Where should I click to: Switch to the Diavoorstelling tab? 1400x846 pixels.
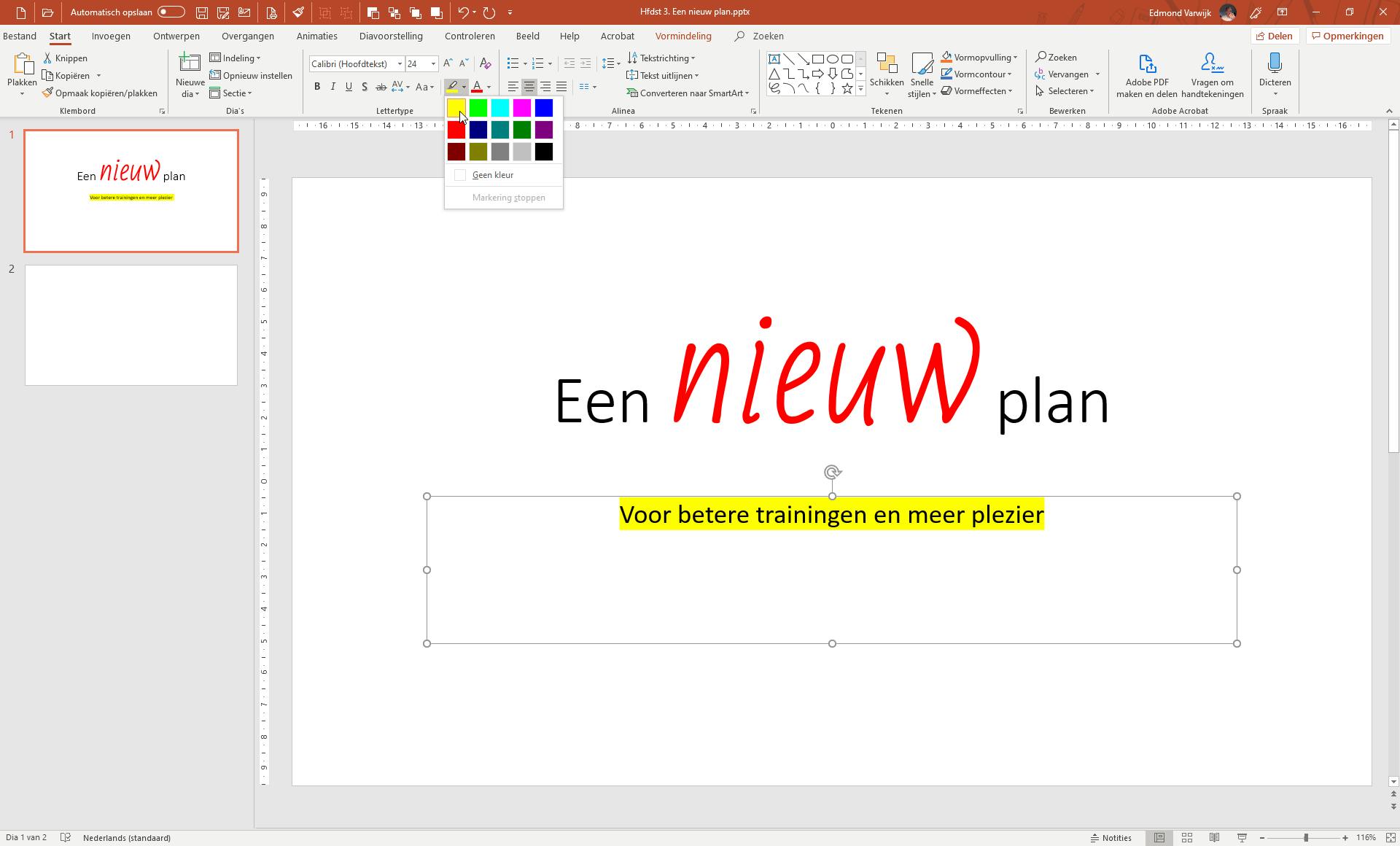click(x=391, y=36)
